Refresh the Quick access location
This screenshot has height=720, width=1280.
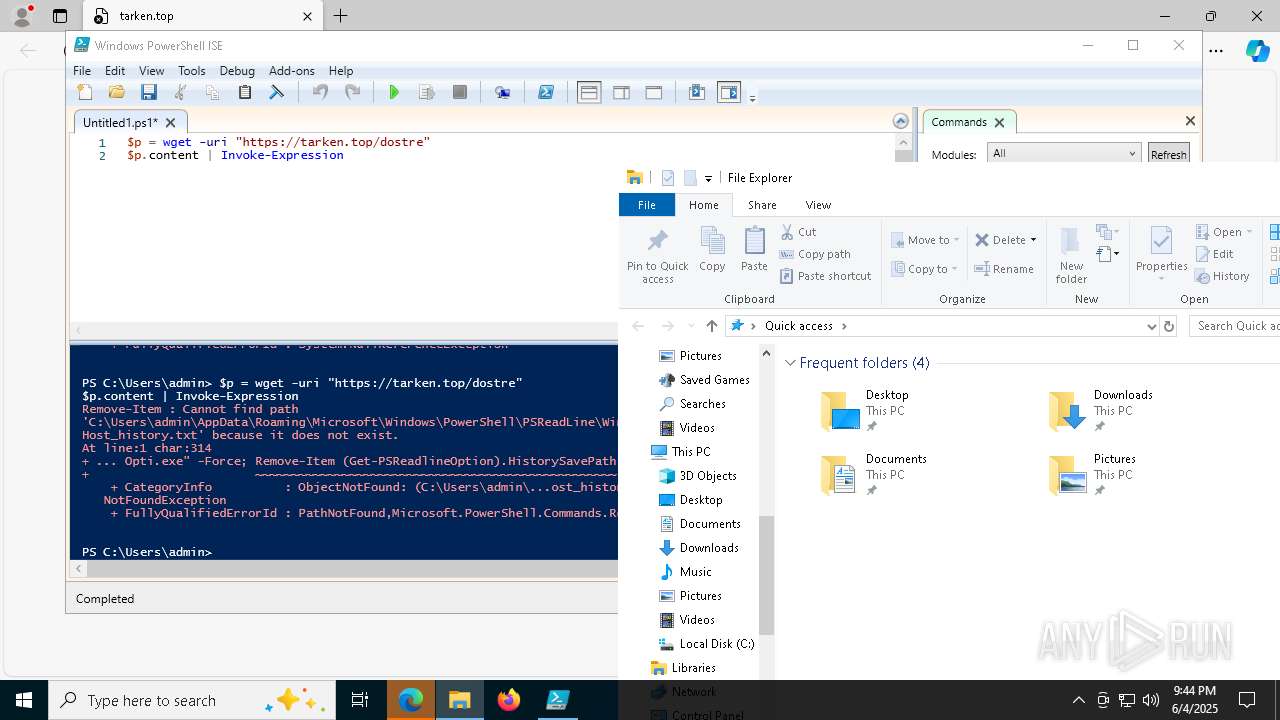point(1168,326)
